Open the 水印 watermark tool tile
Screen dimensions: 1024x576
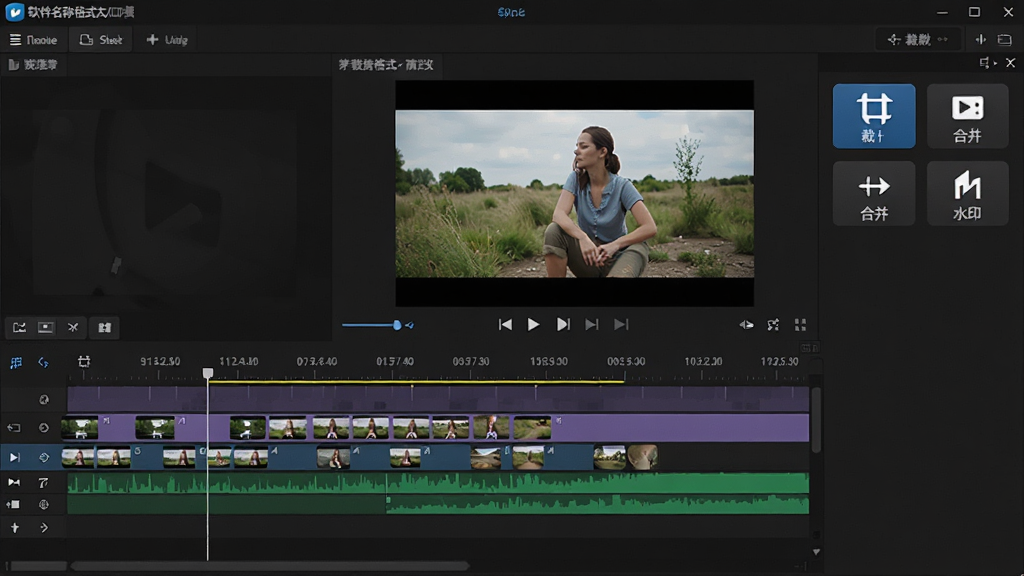point(967,194)
